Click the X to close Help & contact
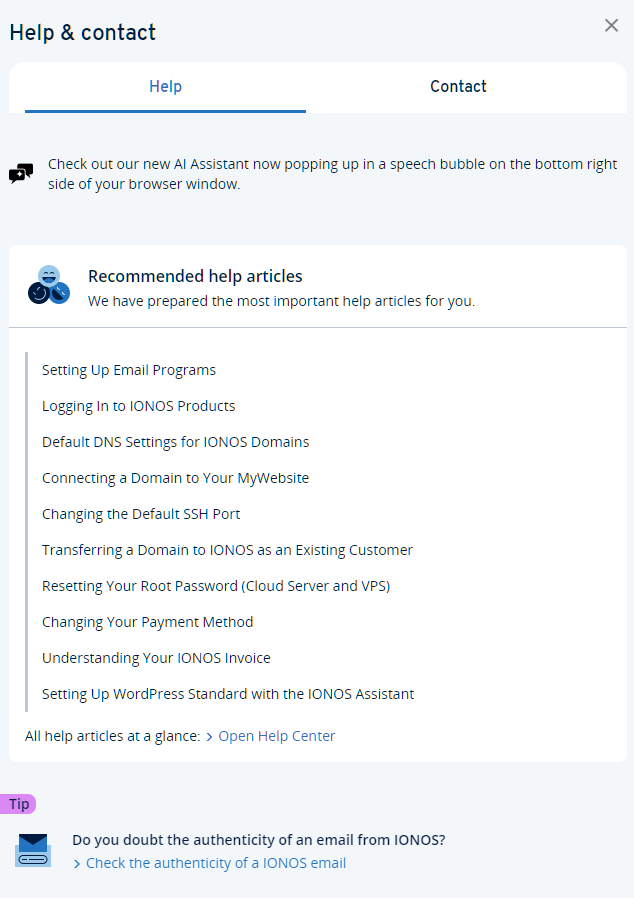Screen dimensions: 634x898 click(x=611, y=25)
